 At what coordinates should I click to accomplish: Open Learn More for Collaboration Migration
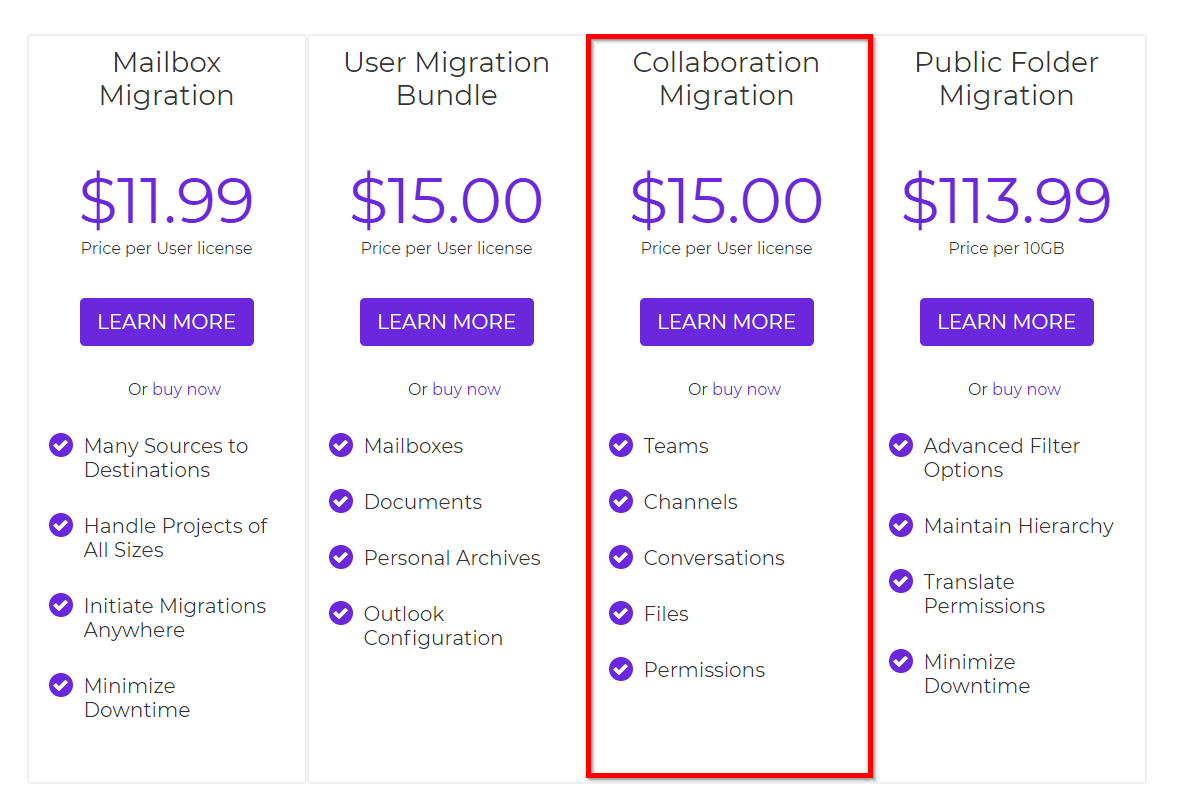(727, 322)
